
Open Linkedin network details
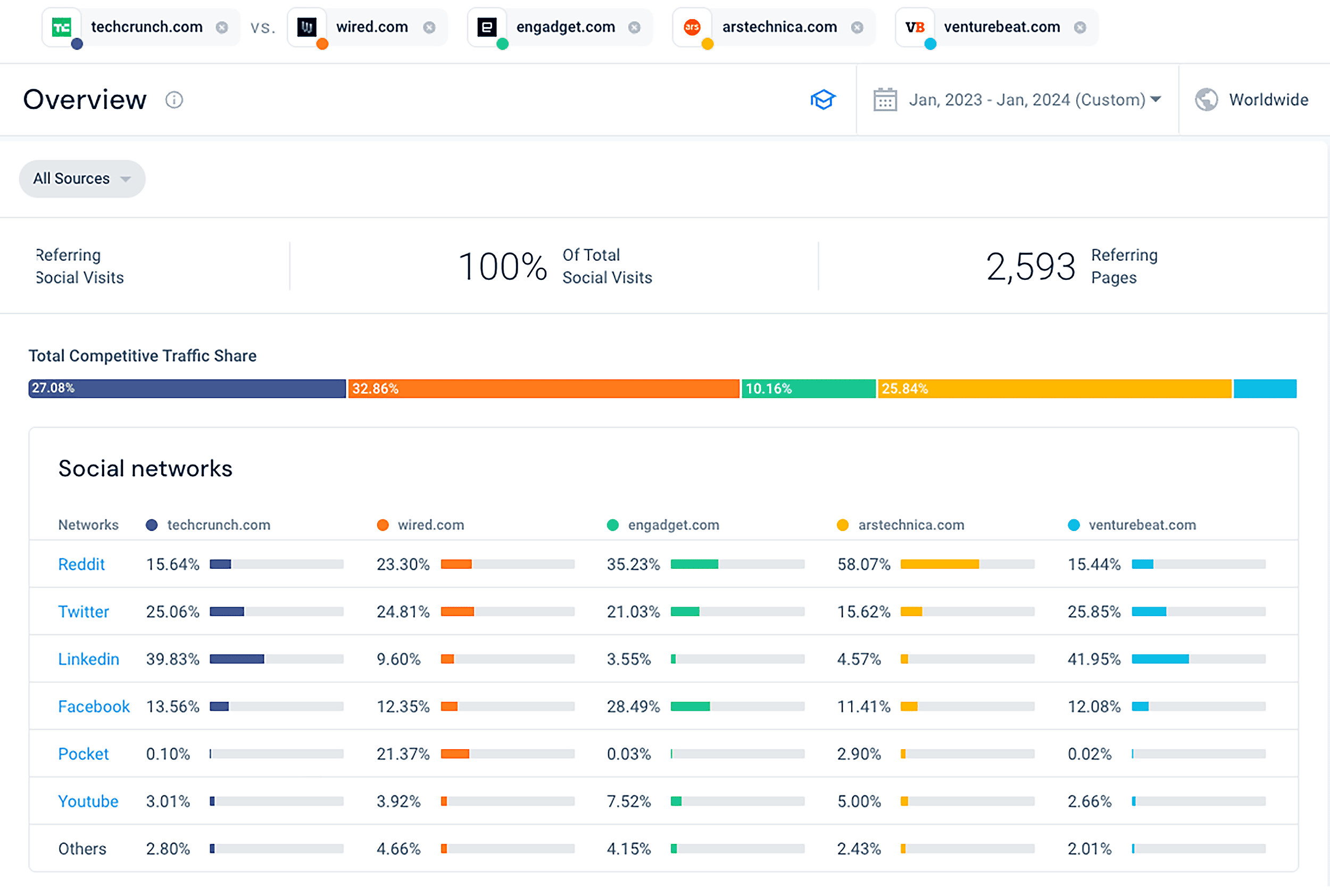click(x=88, y=658)
